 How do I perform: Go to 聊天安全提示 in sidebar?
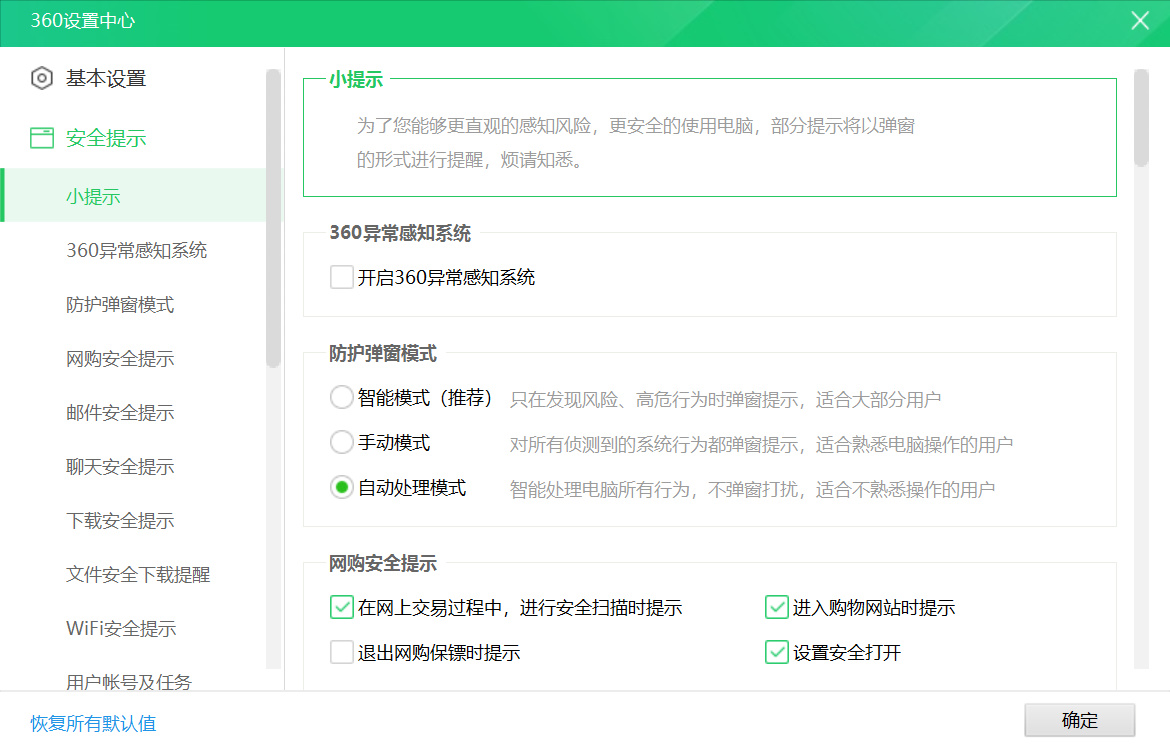pyautogui.click(x=120, y=466)
